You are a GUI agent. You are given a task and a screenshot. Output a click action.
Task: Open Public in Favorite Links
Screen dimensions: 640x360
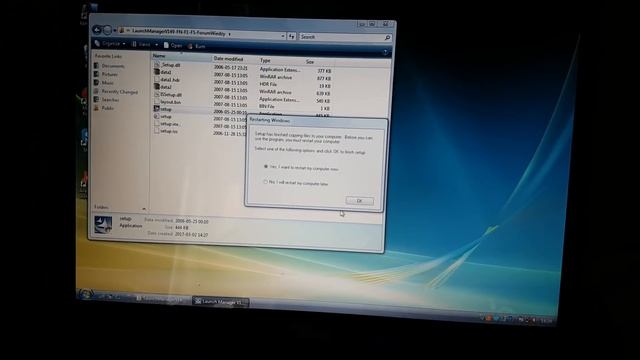[104, 108]
